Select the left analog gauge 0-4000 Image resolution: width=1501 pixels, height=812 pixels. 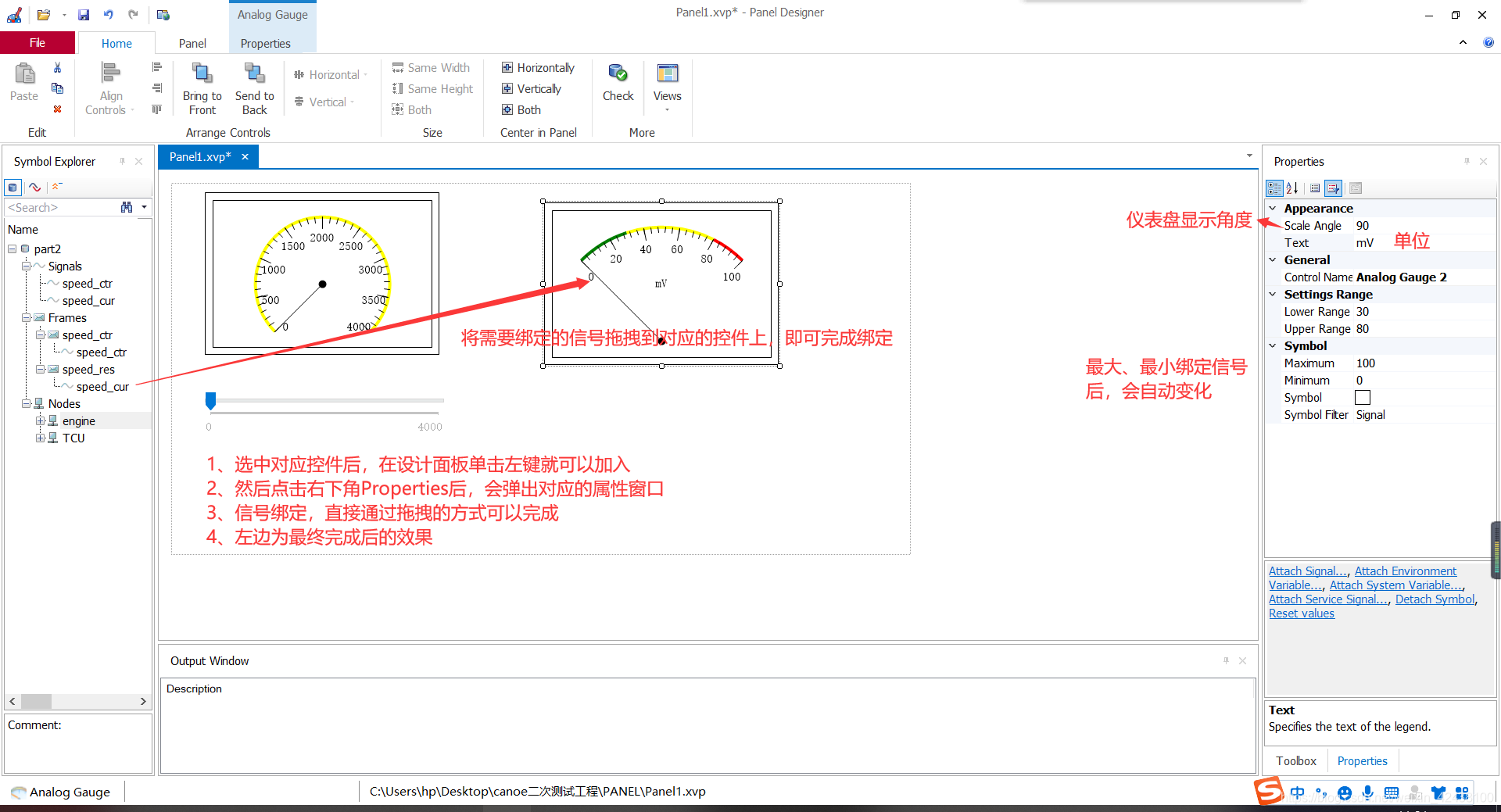(x=322, y=274)
